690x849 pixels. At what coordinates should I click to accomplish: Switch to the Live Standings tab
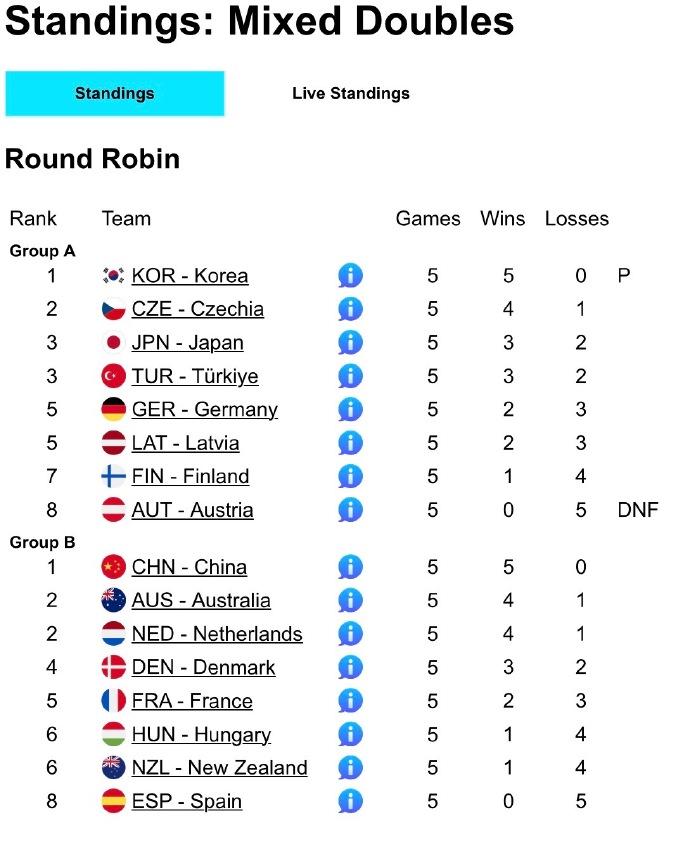351,94
